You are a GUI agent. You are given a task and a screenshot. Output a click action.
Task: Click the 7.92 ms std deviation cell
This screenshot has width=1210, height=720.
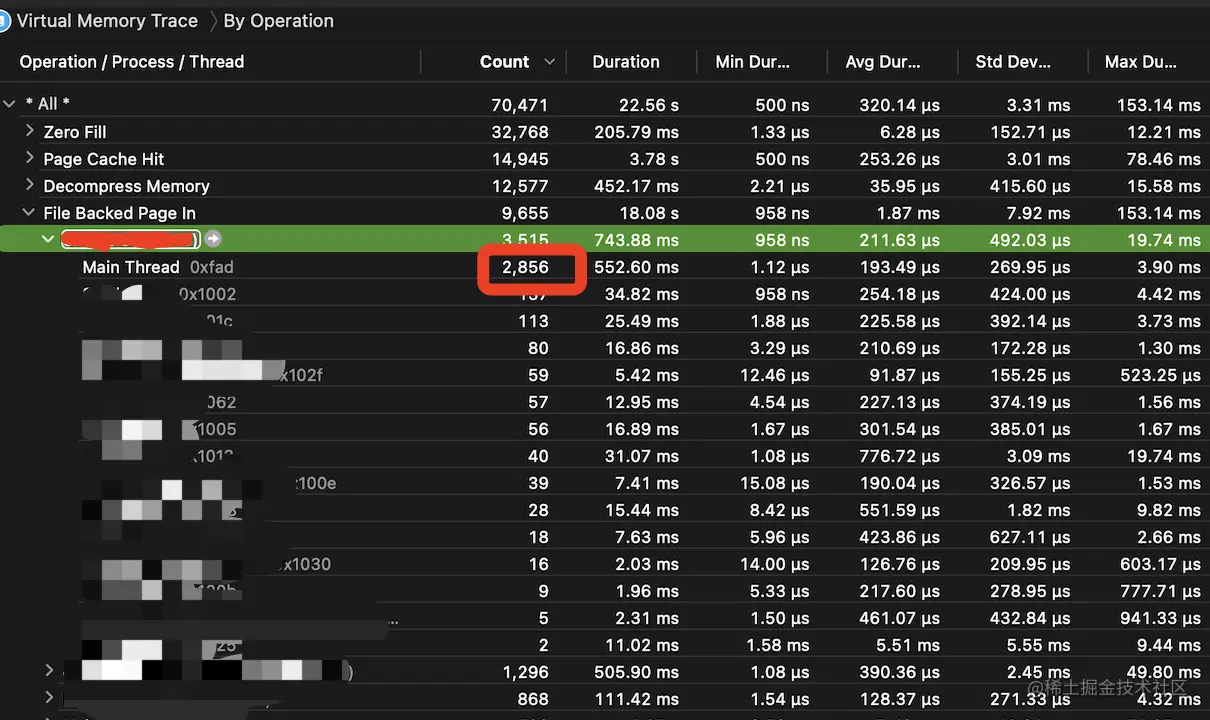(1039, 213)
